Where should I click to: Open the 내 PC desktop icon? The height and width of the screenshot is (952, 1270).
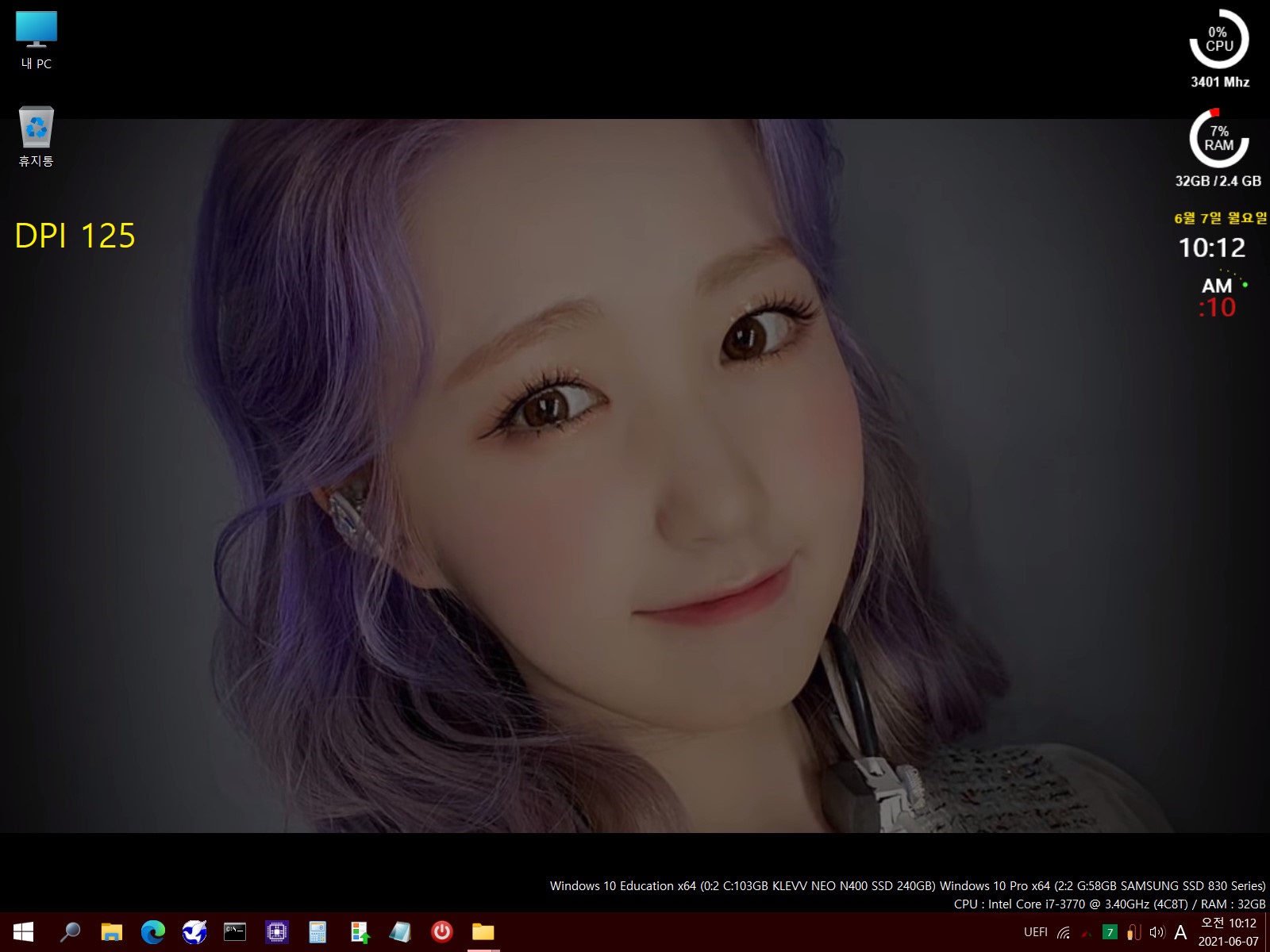tap(37, 40)
